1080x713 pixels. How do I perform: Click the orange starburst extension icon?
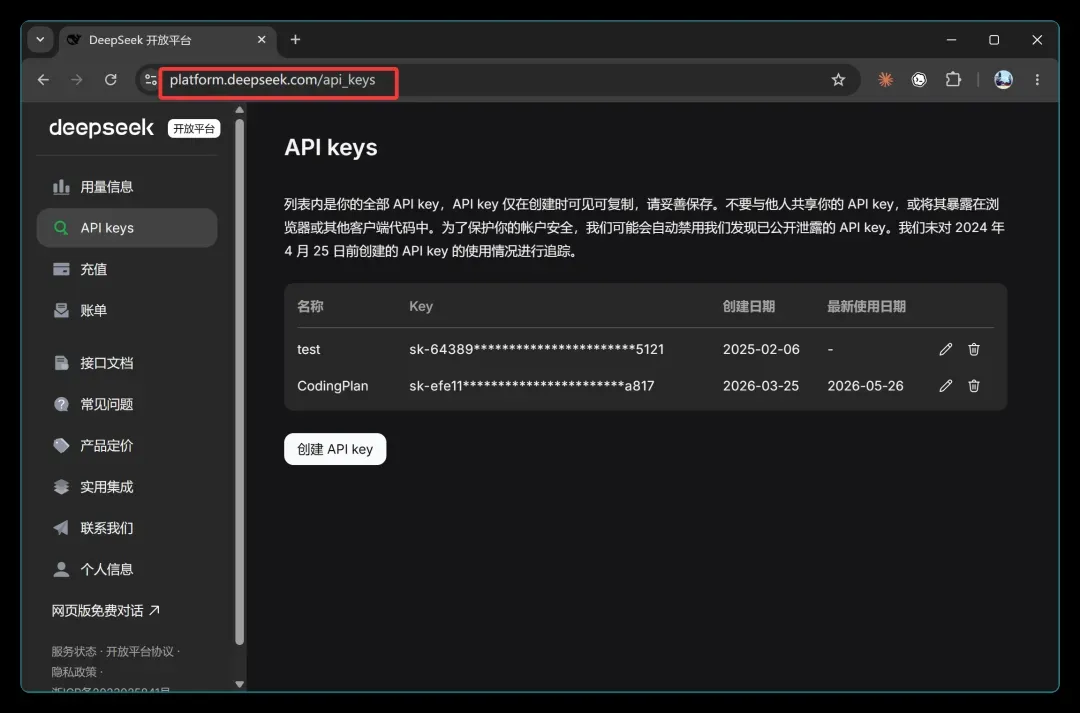886,80
